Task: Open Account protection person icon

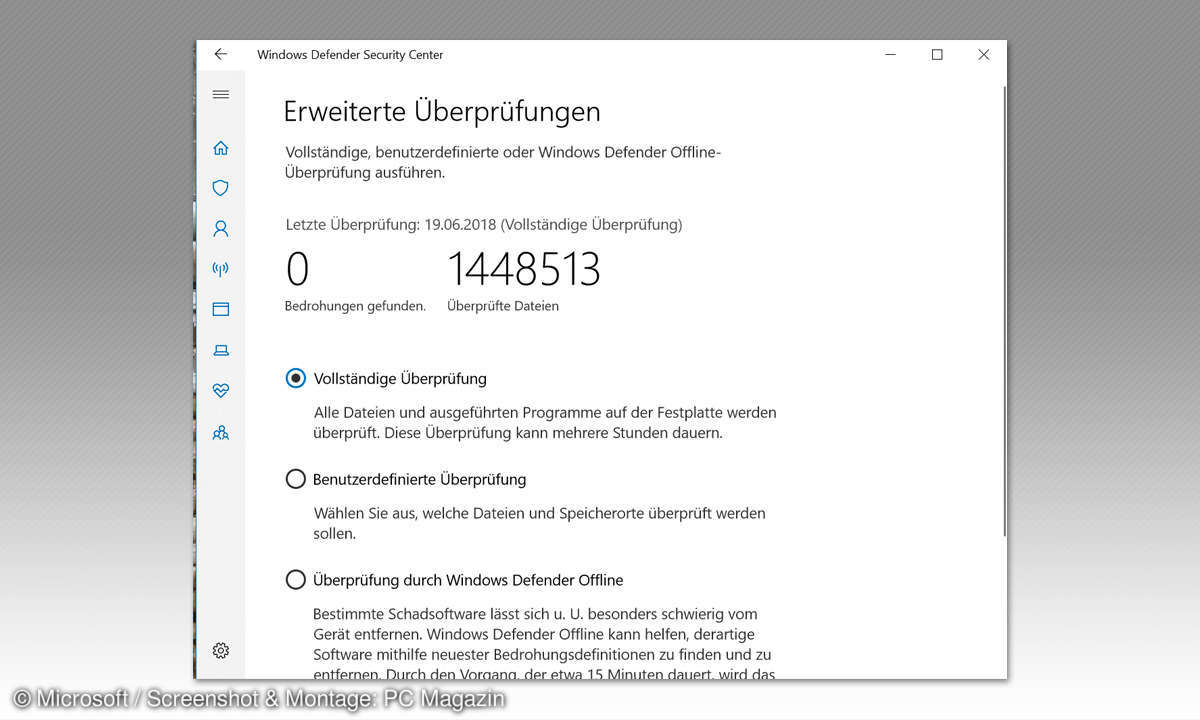Action: tap(221, 228)
